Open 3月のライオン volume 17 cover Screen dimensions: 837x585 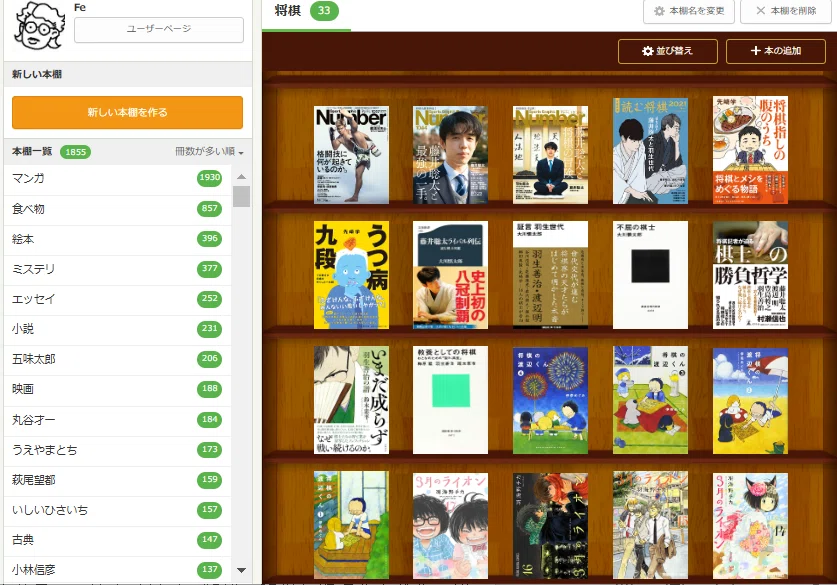tap(451, 526)
